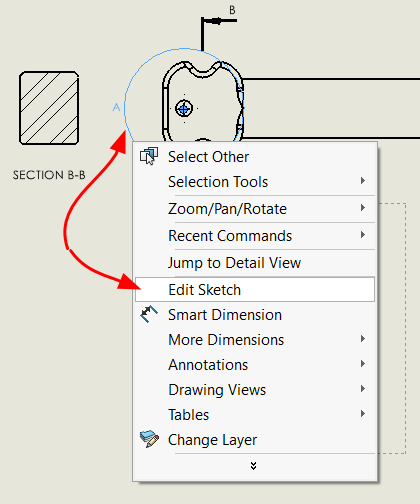
Task: Click submenu arrow next to Selection Tools
Action: (x=363, y=181)
